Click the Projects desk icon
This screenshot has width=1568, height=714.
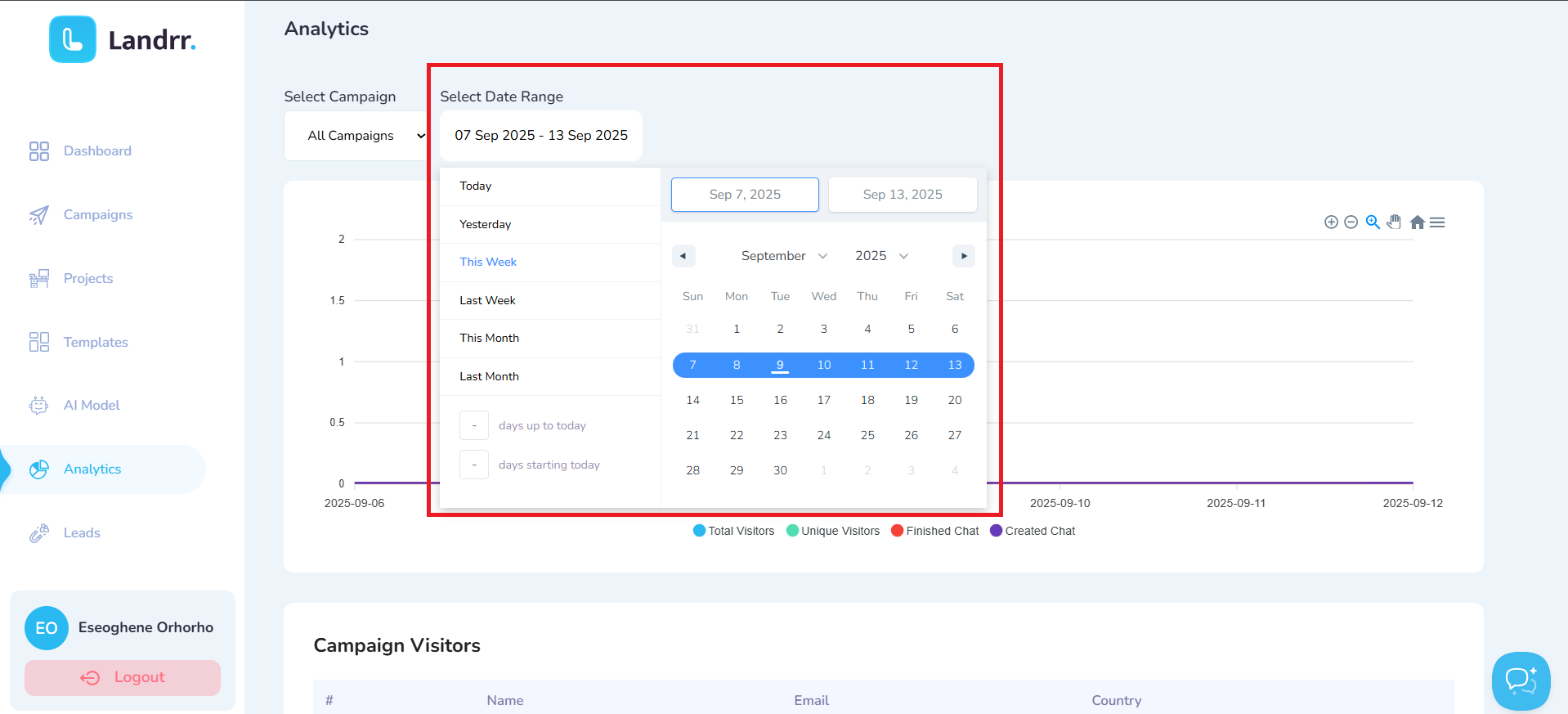tap(39, 279)
